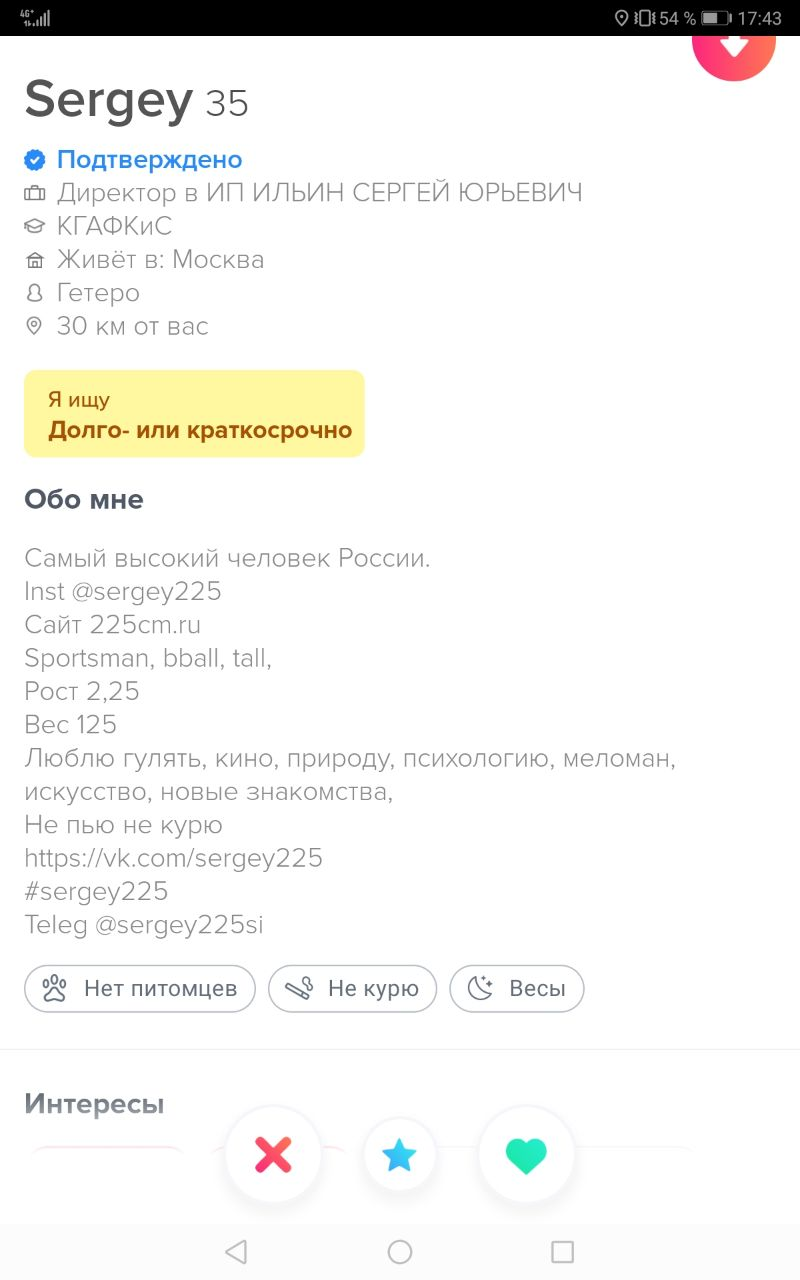Tap the location pin distance icon
The width and height of the screenshot is (800, 1280).
click(35, 326)
